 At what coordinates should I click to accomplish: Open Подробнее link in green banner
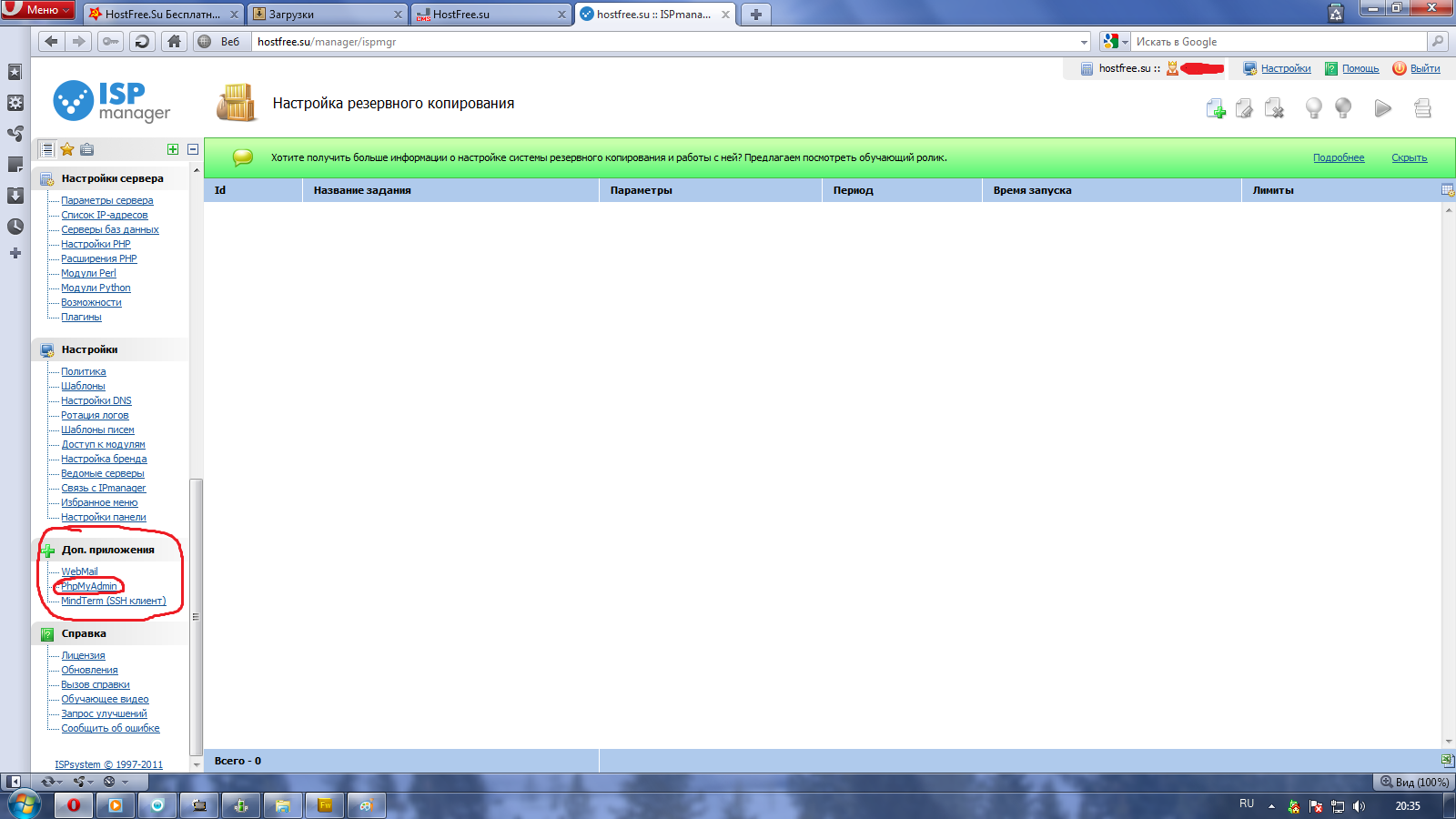(x=1339, y=157)
